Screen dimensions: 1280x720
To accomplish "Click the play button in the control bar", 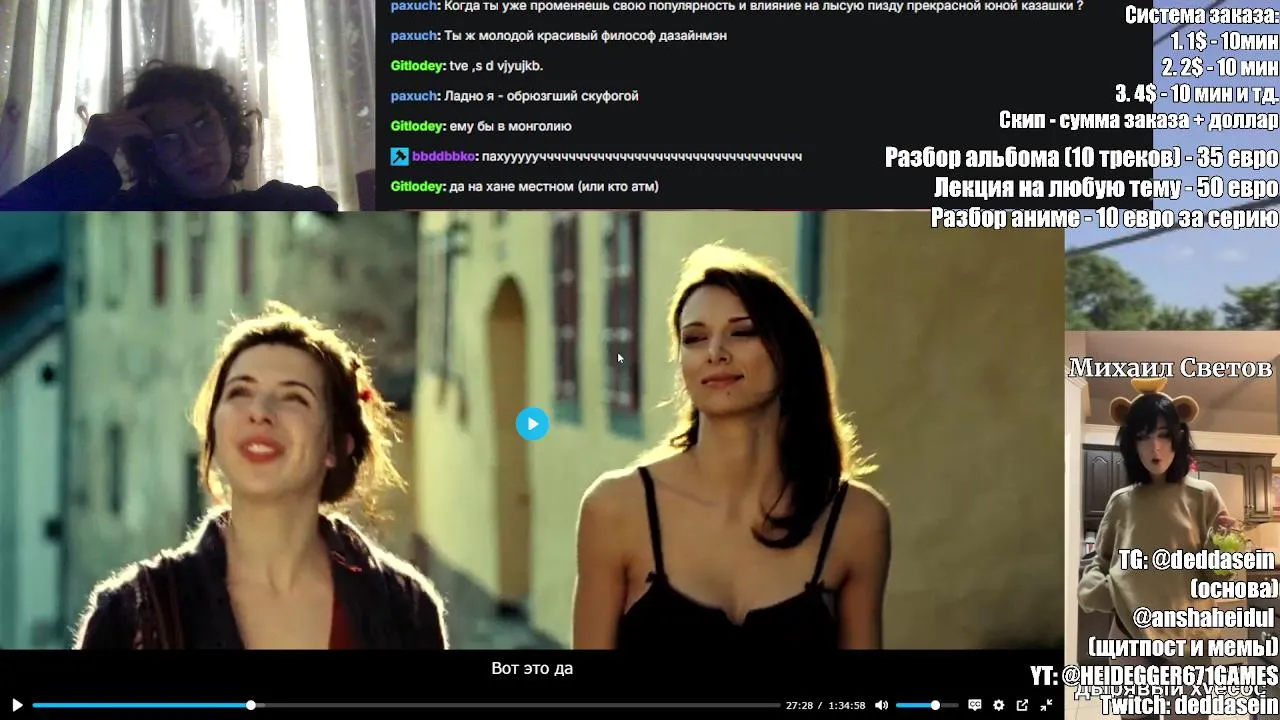I will (17, 705).
